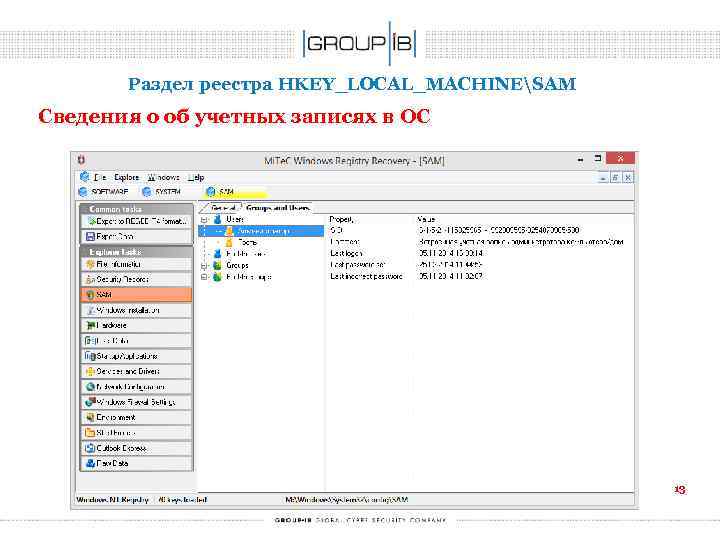Open Security Records in Explorer tasks

pos(136,279)
